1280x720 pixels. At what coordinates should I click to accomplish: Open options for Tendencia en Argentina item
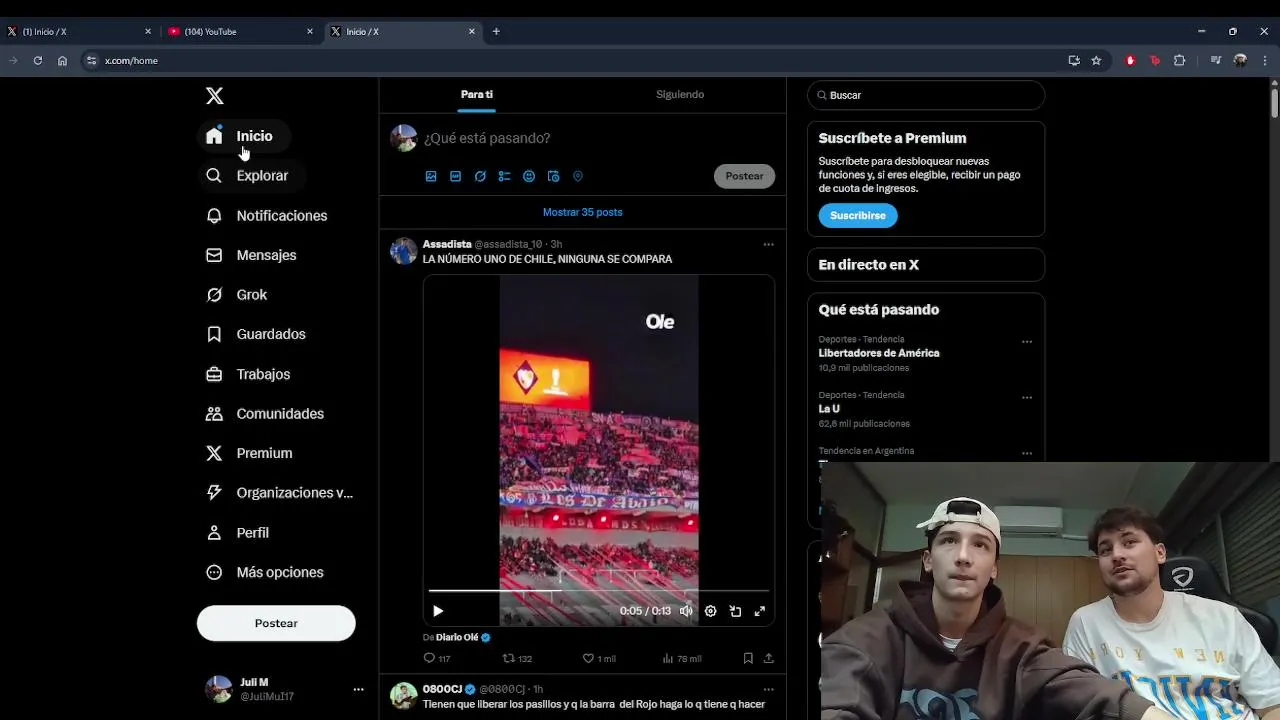pyautogui.click(x=1026, y=453)
